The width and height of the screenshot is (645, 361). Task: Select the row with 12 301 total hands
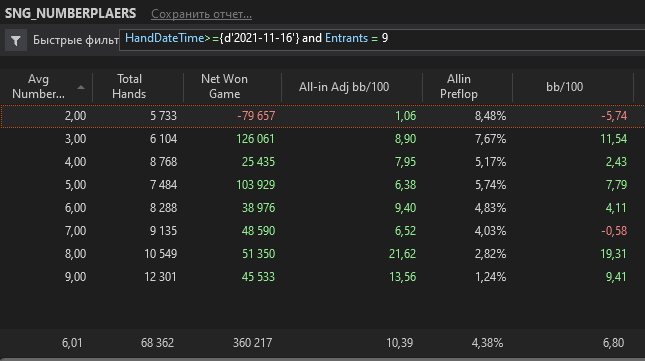point(322,277)
